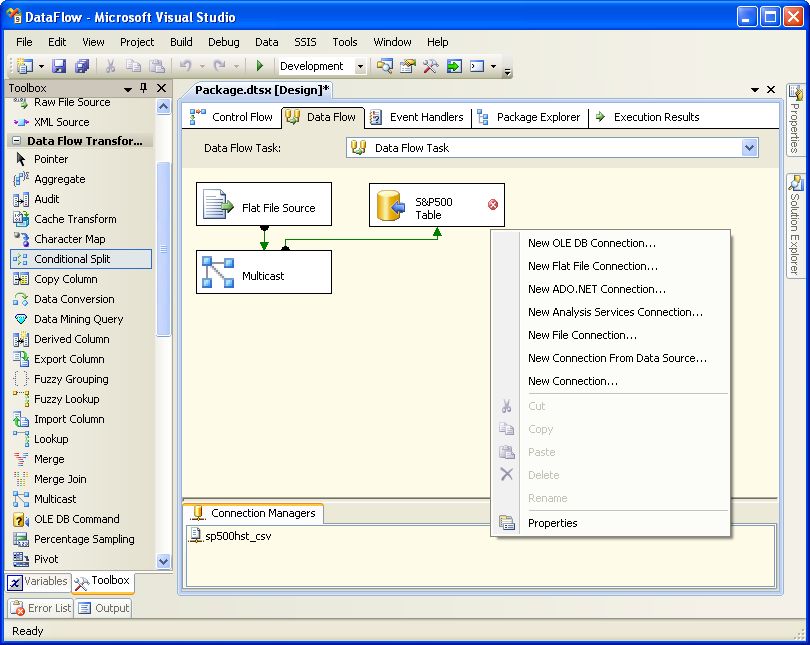Click the Save icon in the toolbar

pos(59,66)
